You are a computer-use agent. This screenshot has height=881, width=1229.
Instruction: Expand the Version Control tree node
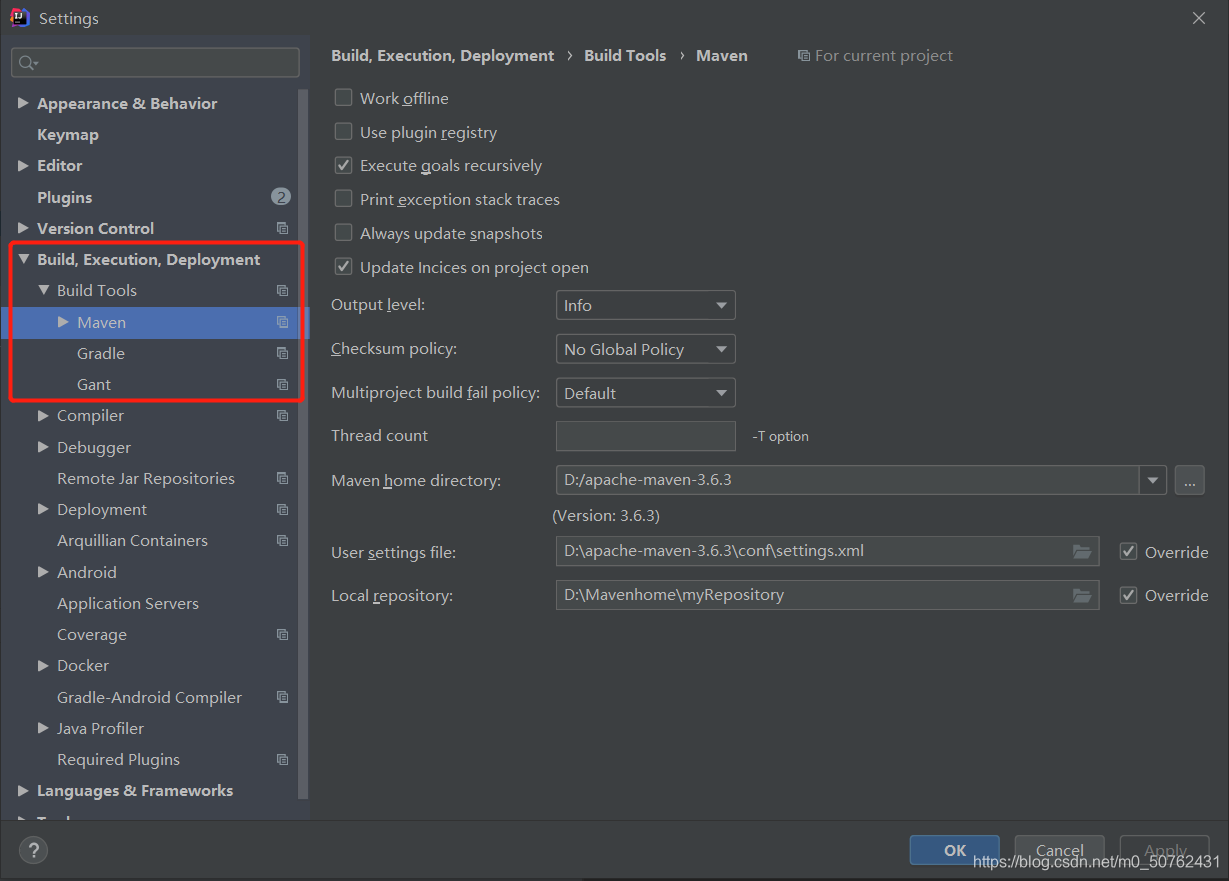pos(23,228)
